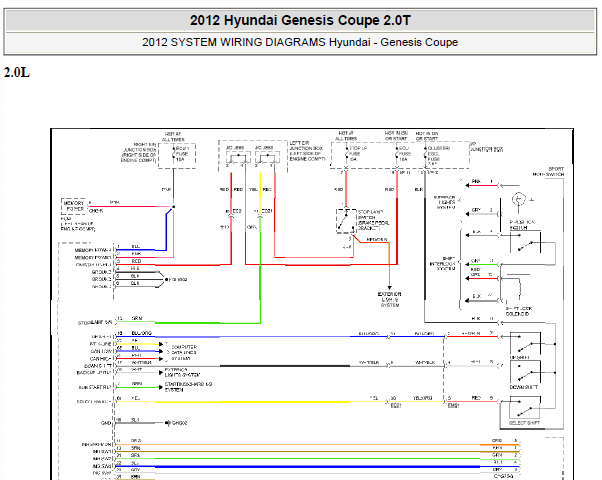Click the stop lamp switch symbol
Image resolution: width=602 pixels, height=480 pixels.
click(346, 221)
